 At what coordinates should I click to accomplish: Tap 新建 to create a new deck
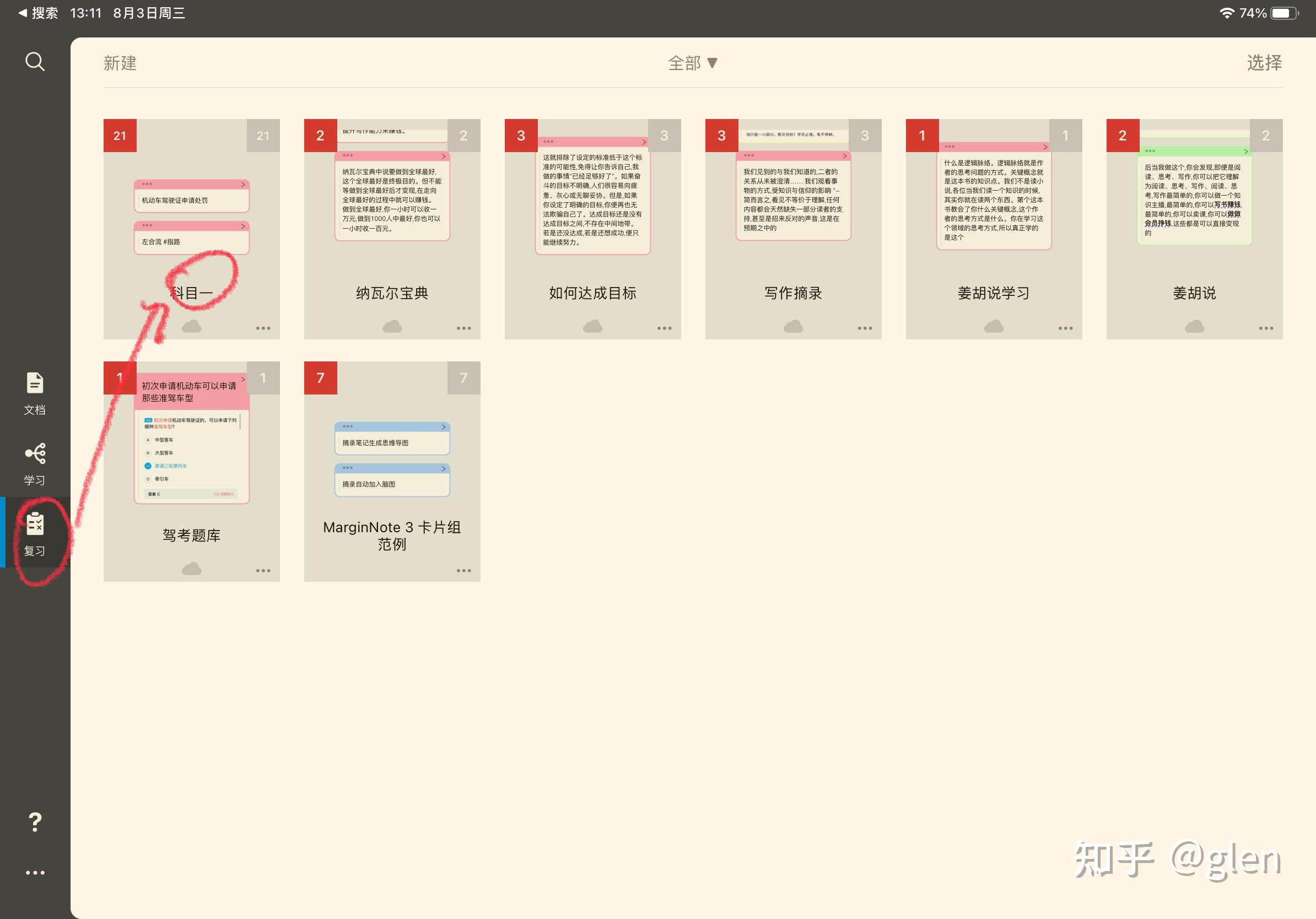click(120, 63)
